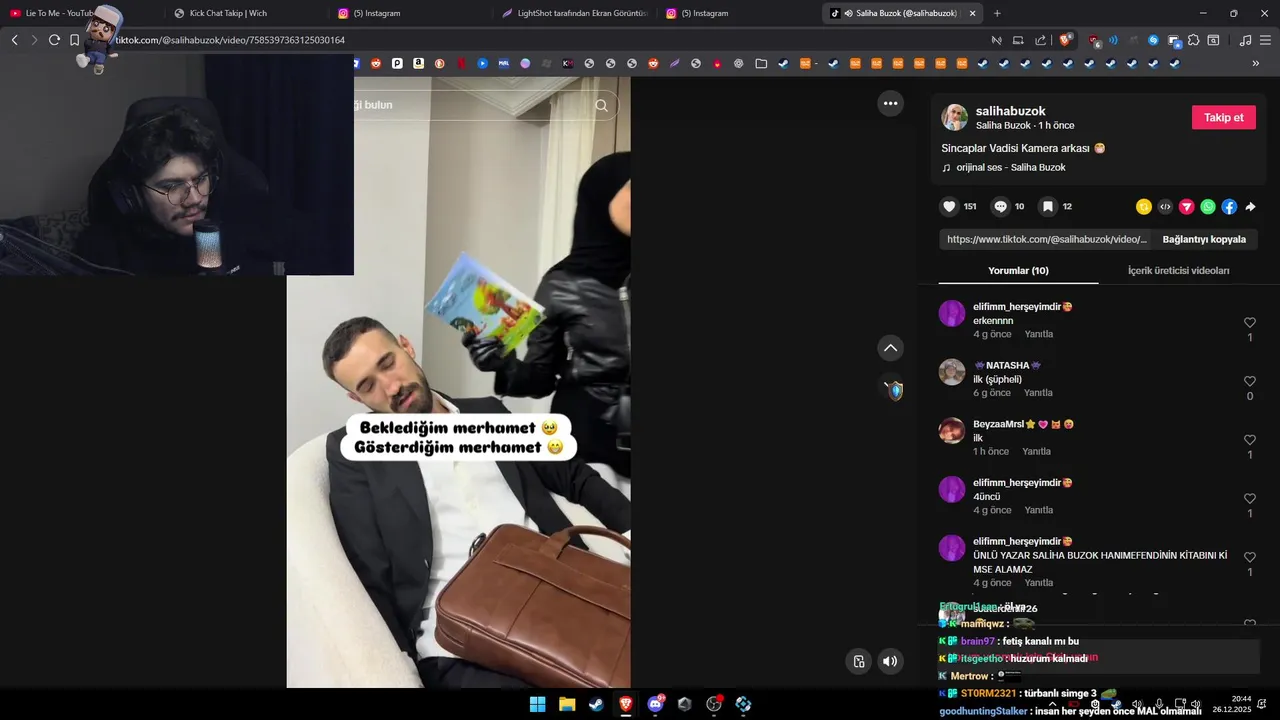Open the music note playlist icon
This screenshot has height=720, width=1280.
click(1245, 40)
